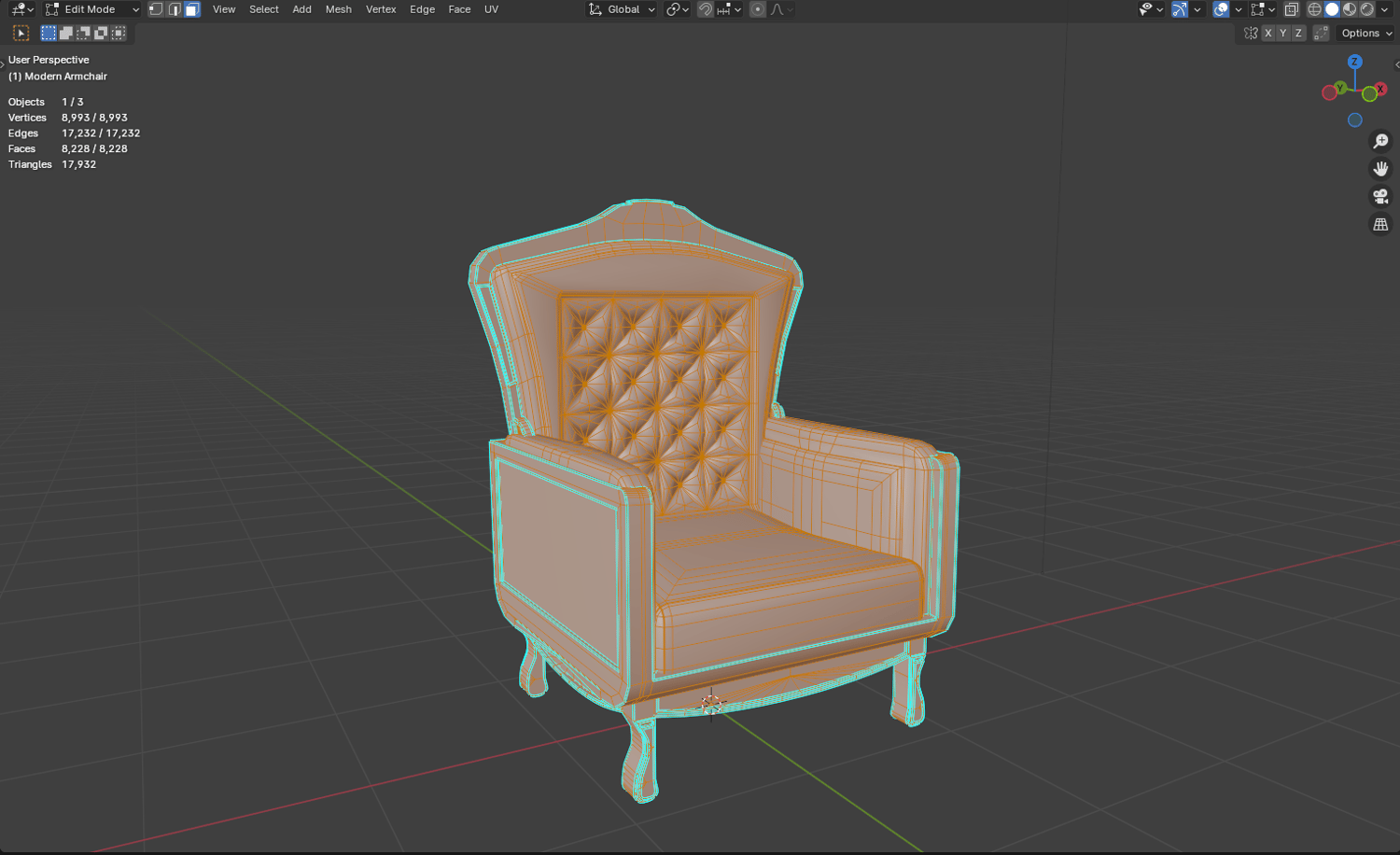Choose the Subtract selection mode
The image size is (1400, 855).
(x=84, y=34)
